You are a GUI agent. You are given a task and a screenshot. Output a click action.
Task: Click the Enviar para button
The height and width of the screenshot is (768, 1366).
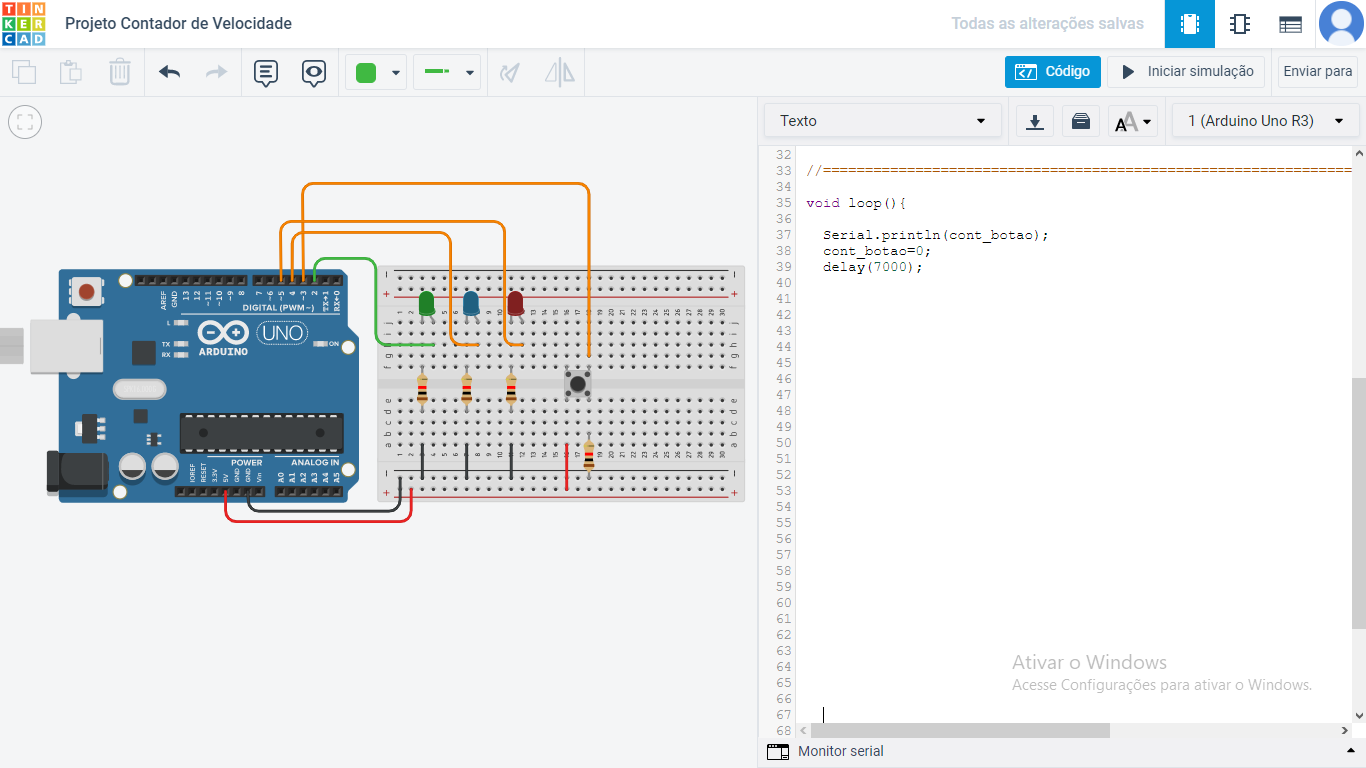1317,72
